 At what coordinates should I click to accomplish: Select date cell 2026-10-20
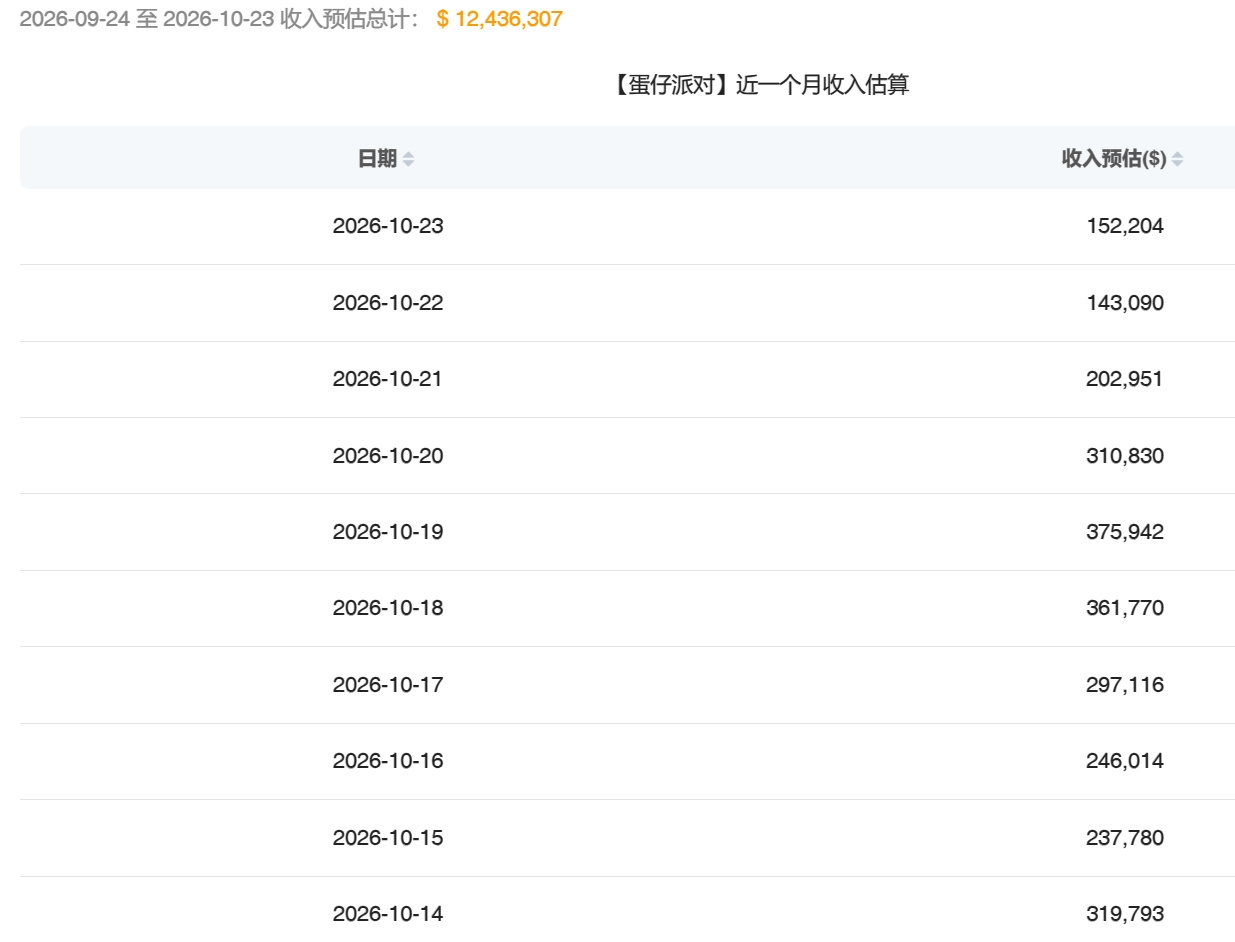388,455
